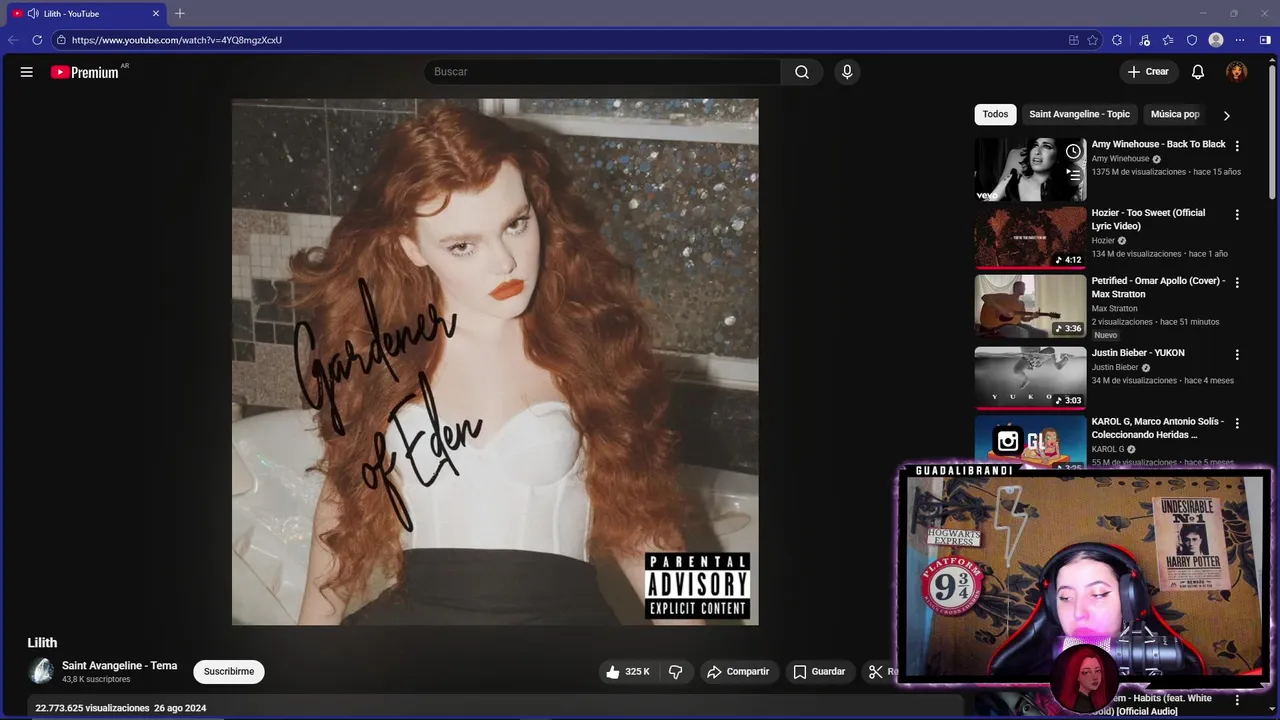Open options for Hozier Too Sweet video
Viewport: 1280px width, 720px height.
pos(1237,214)
